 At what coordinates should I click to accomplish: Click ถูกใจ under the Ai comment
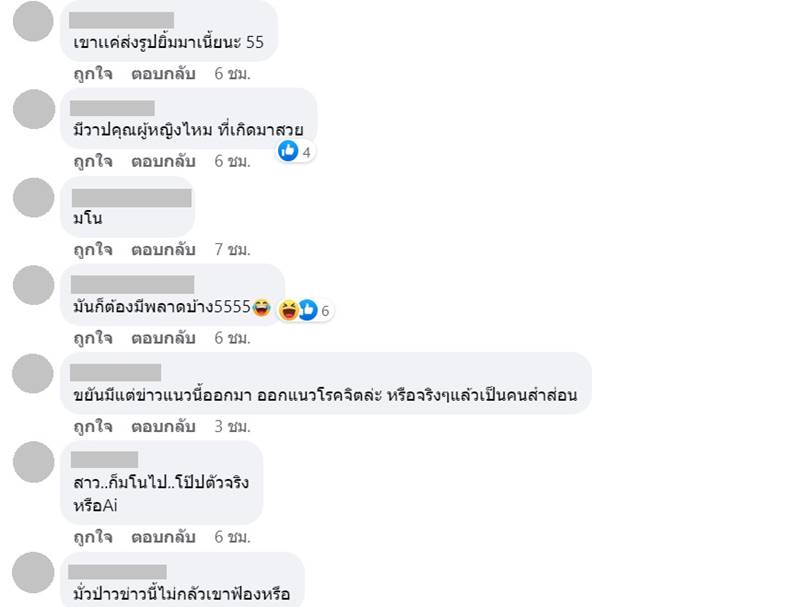(93, 537)
